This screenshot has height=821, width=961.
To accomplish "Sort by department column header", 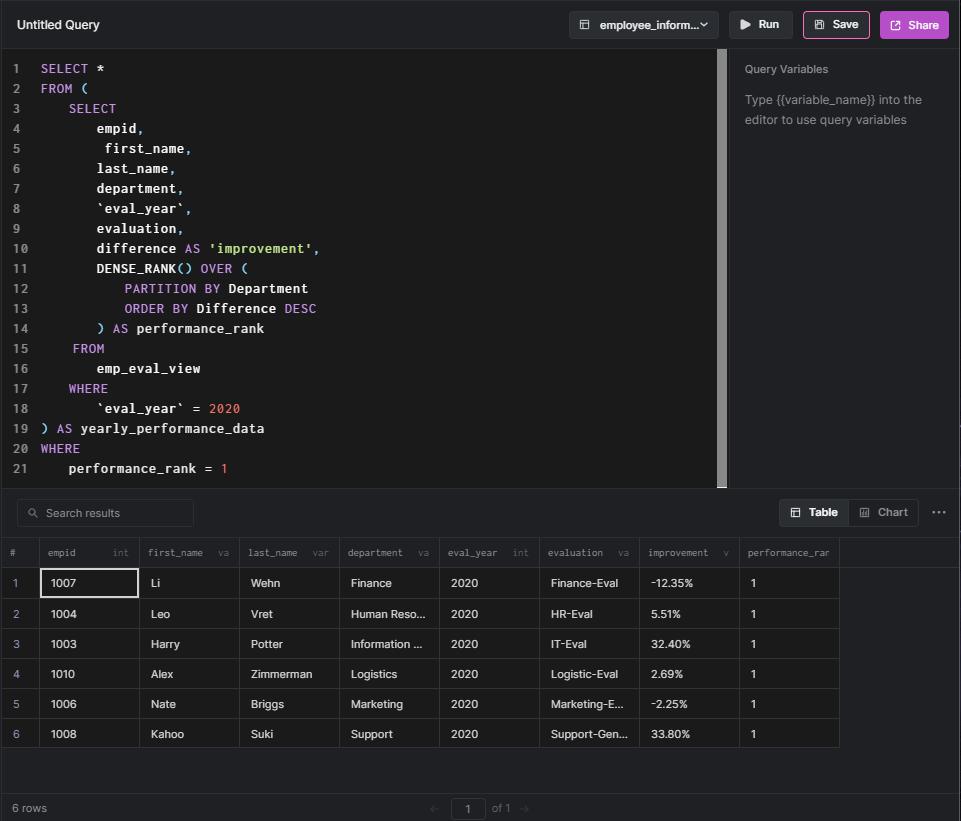I will coord(389,553).
